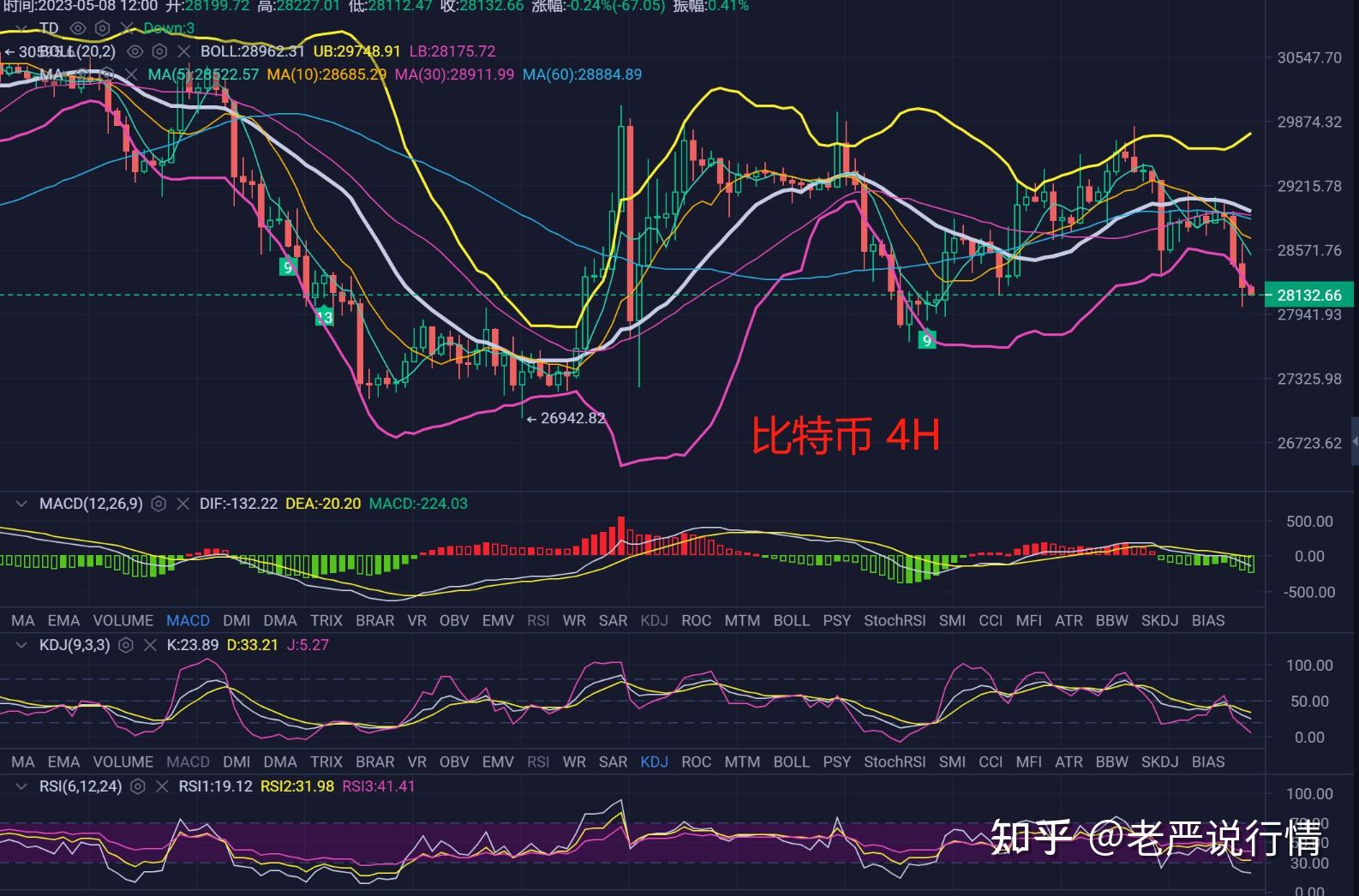1359x896 pixels.
Task: Switch lower indicator row to VR
Action: click(416, 762)
